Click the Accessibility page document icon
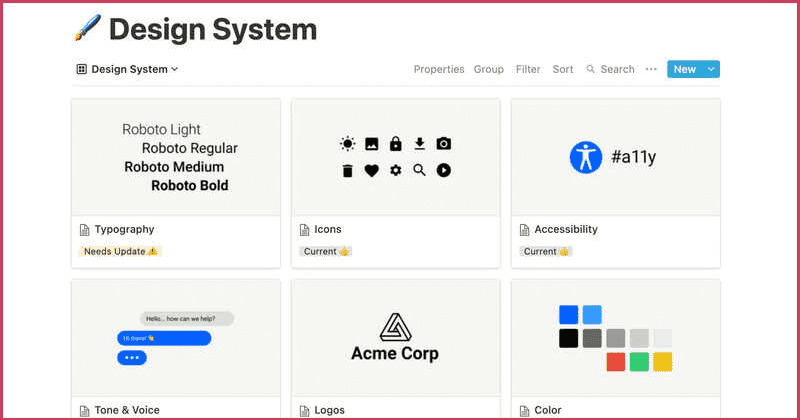 click(x=524, y=230)
